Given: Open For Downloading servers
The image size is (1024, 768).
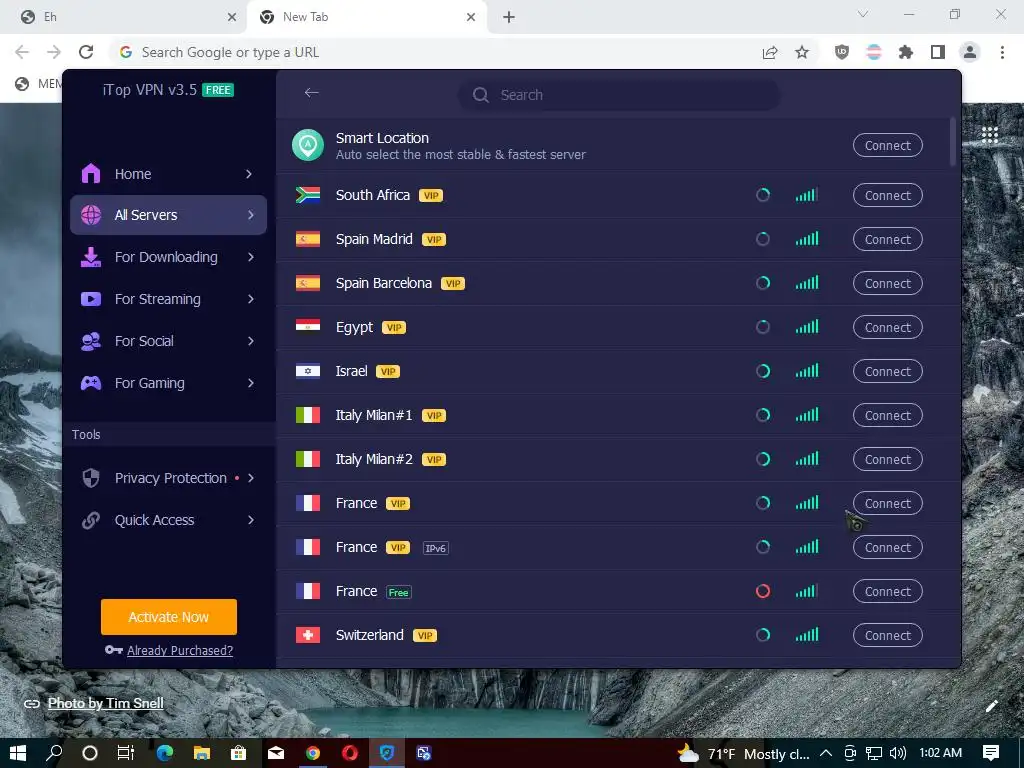Looking at the screenshot, I should (x=168, y=257).
